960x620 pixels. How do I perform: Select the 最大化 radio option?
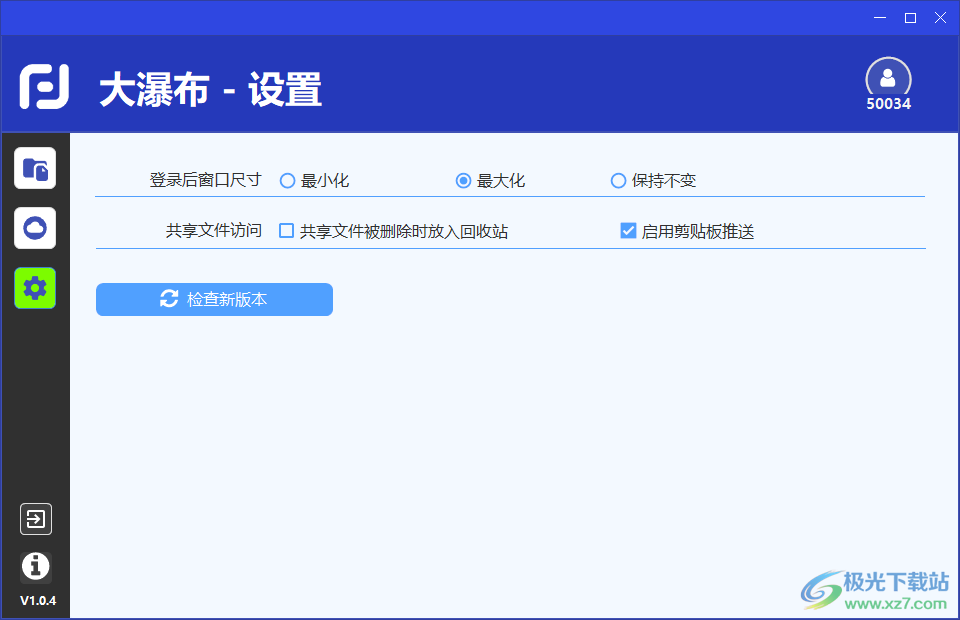tap(463, 181)
